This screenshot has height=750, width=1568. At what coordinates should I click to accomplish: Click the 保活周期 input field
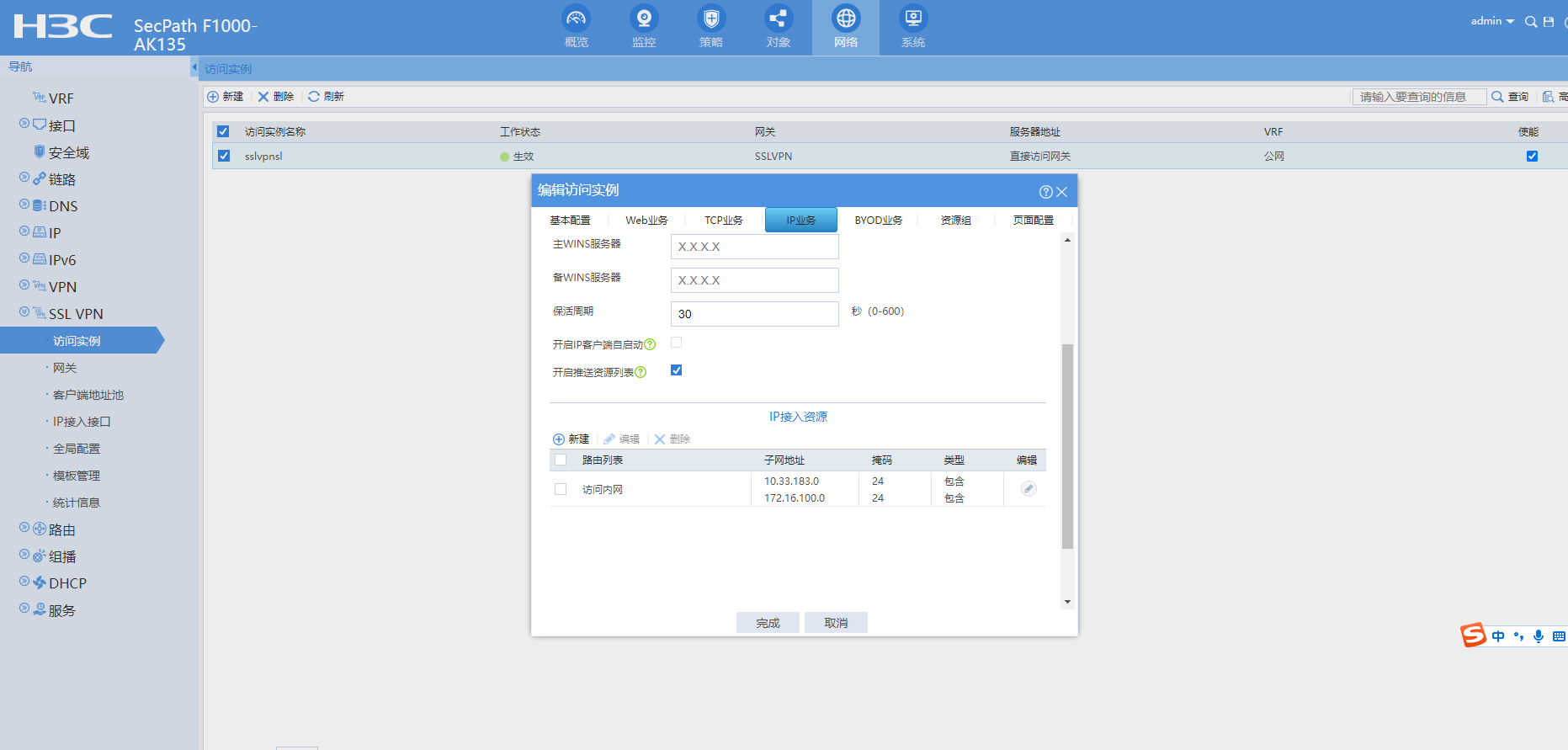(754, 314)
